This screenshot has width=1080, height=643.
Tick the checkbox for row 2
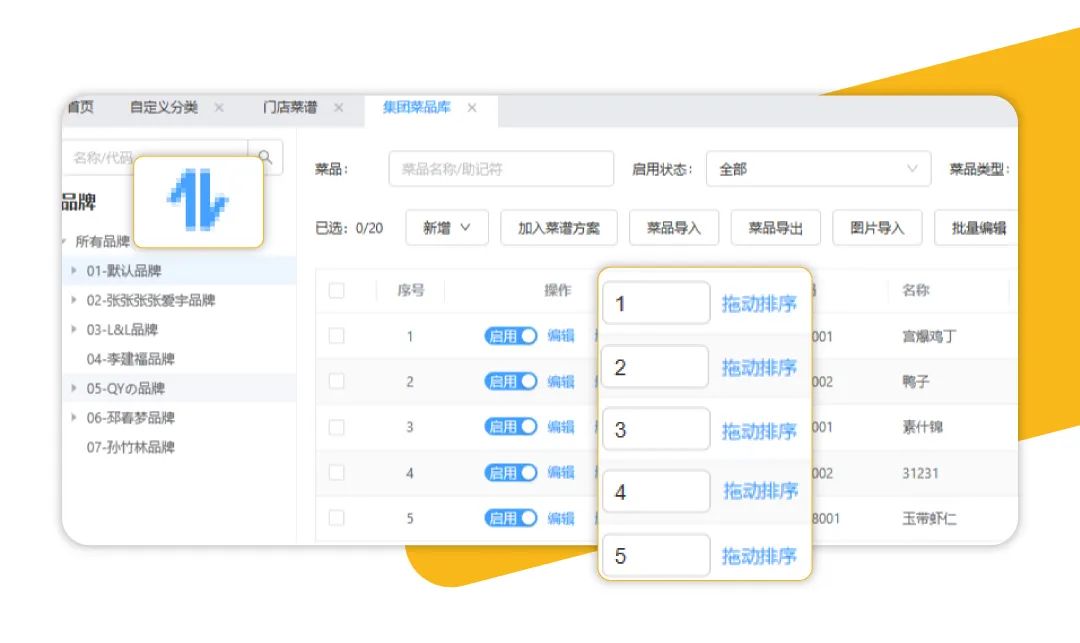336,382
